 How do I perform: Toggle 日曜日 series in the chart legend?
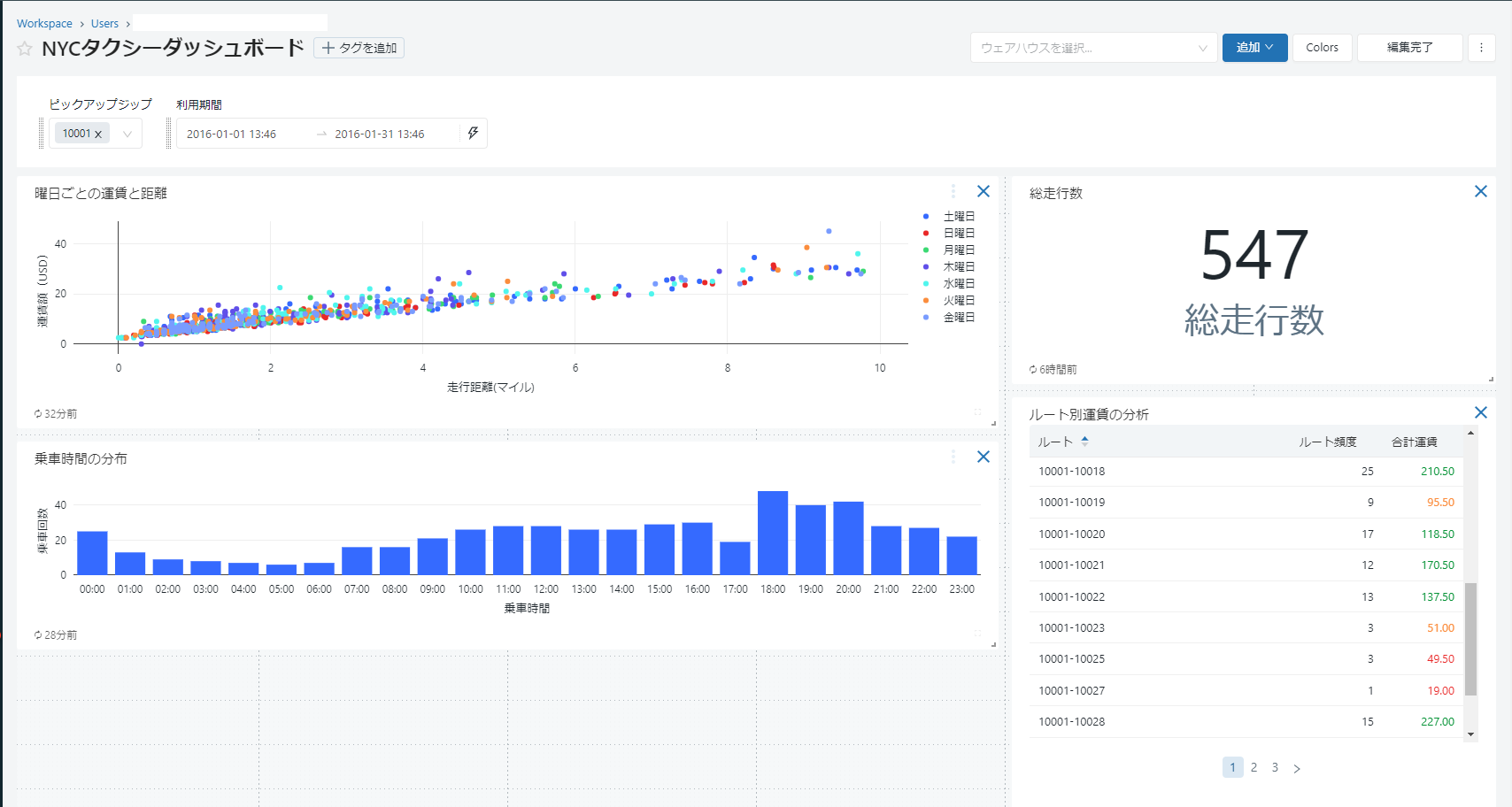click(958, 234)
